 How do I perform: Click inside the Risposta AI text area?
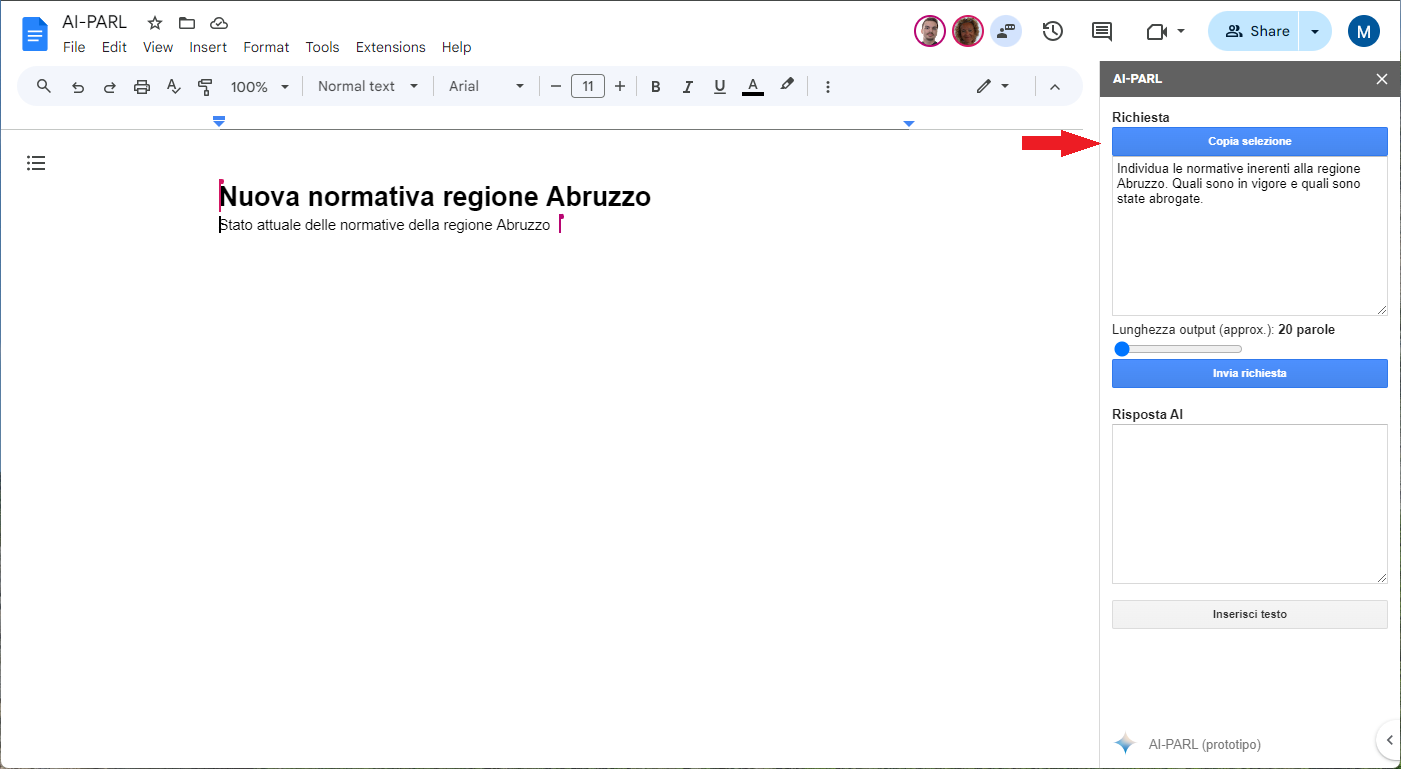pyautogui.click(x=1249, y=503)
